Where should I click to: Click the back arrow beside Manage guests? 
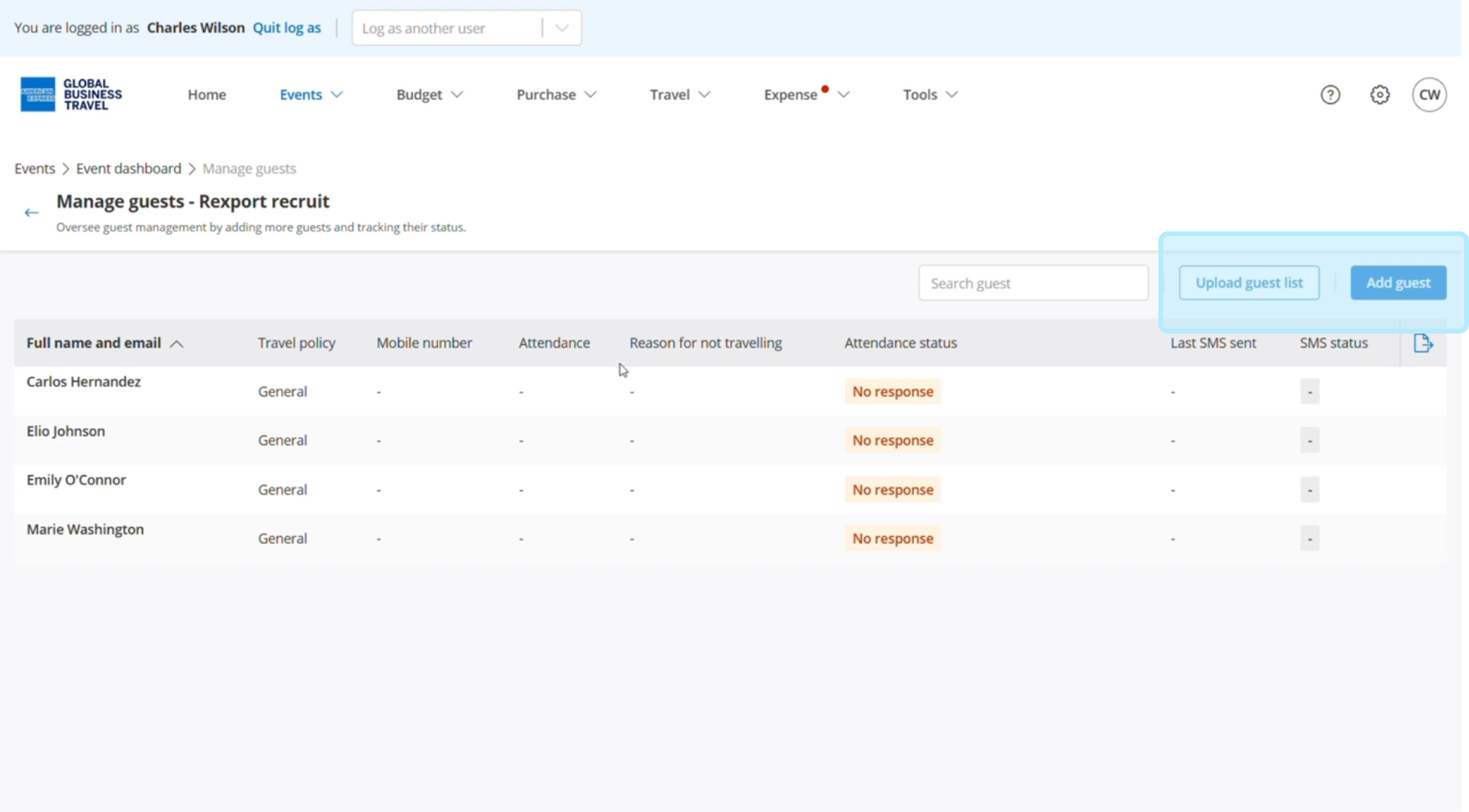31,212
